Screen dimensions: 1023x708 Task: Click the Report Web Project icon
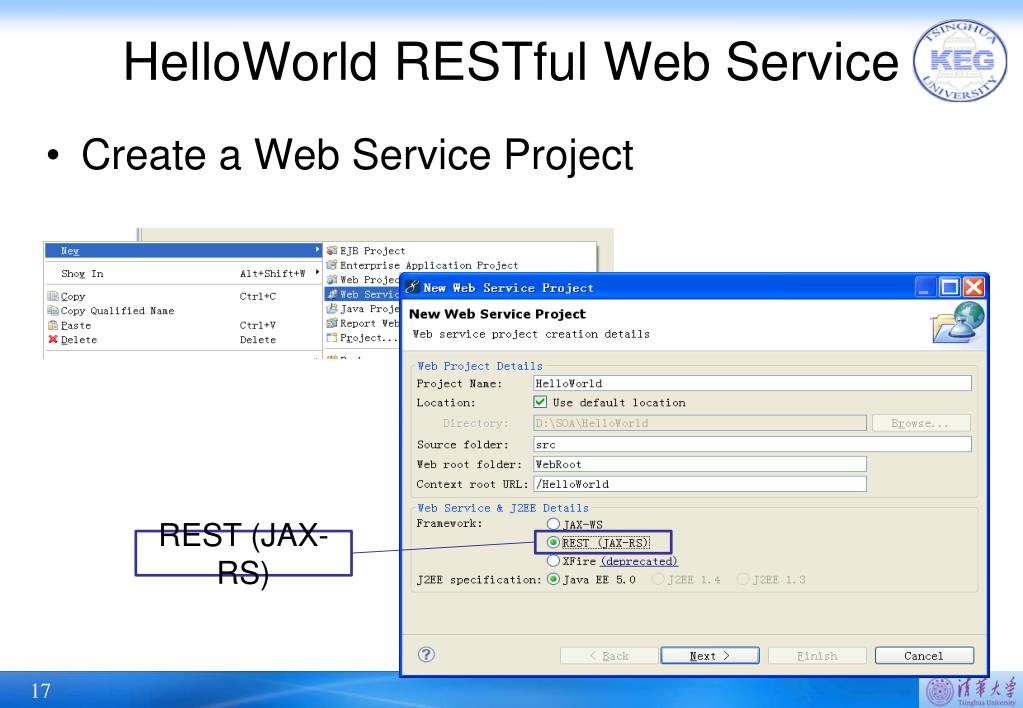pyautogui.click(x=332, y=323)
